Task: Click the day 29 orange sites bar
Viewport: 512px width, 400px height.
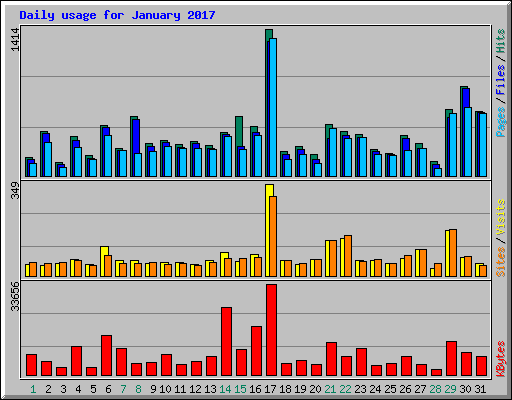Action: coord(453,253)
